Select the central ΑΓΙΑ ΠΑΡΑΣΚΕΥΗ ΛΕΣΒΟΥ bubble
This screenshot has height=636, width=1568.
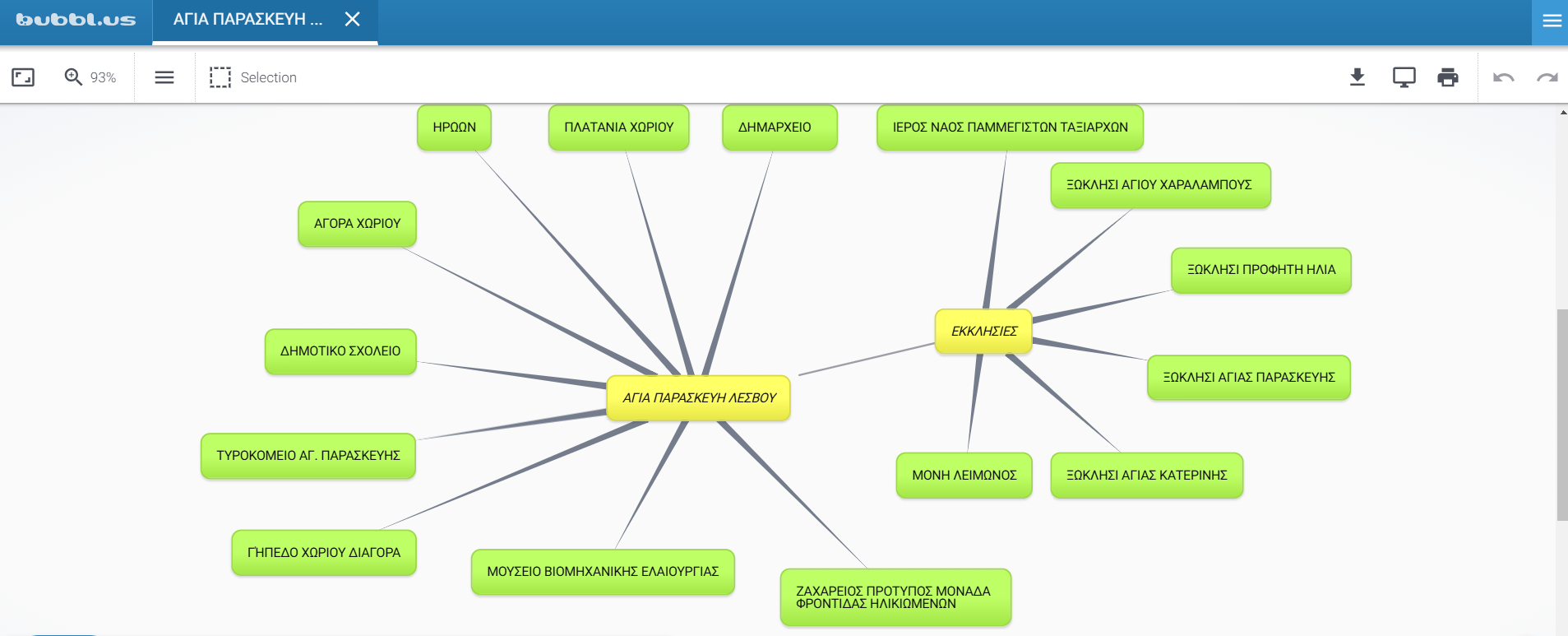coord(698,398)
